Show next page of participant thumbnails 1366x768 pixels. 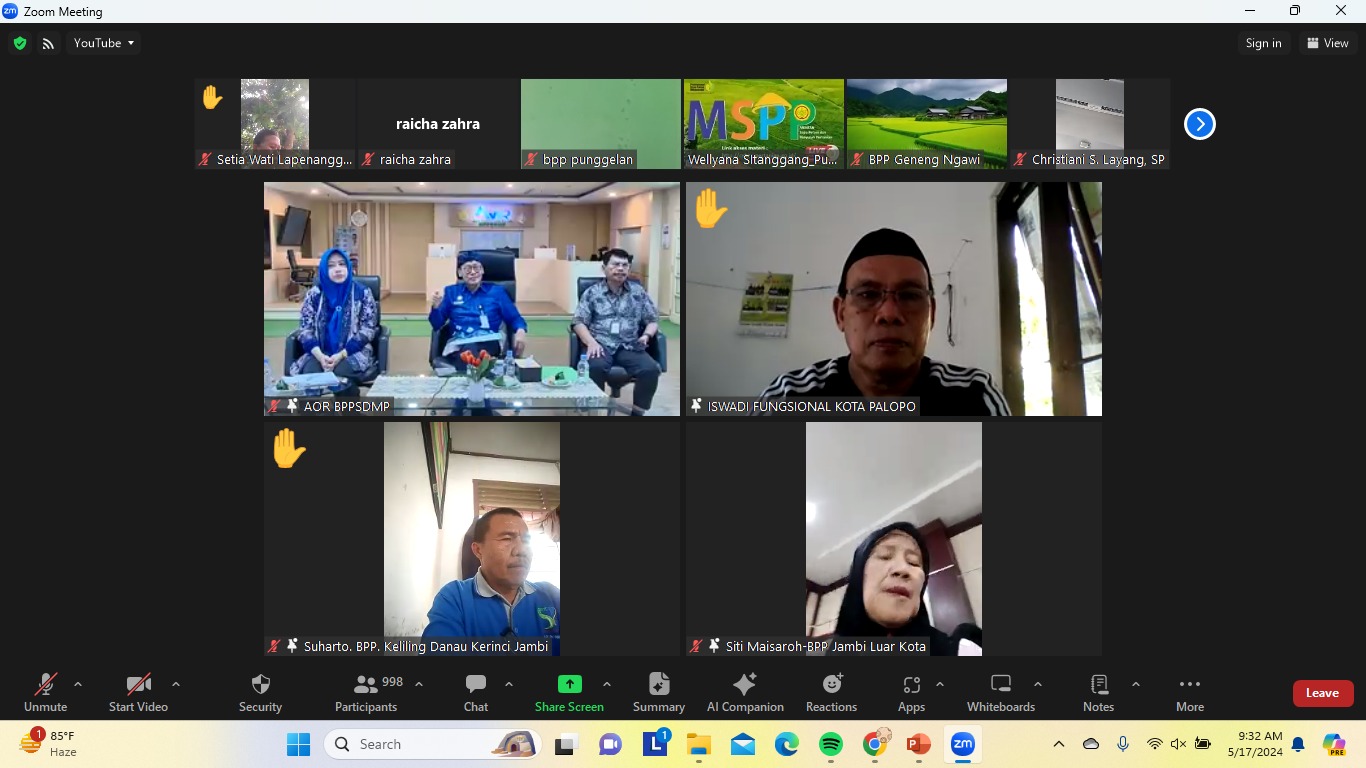tap(1199, 124)
